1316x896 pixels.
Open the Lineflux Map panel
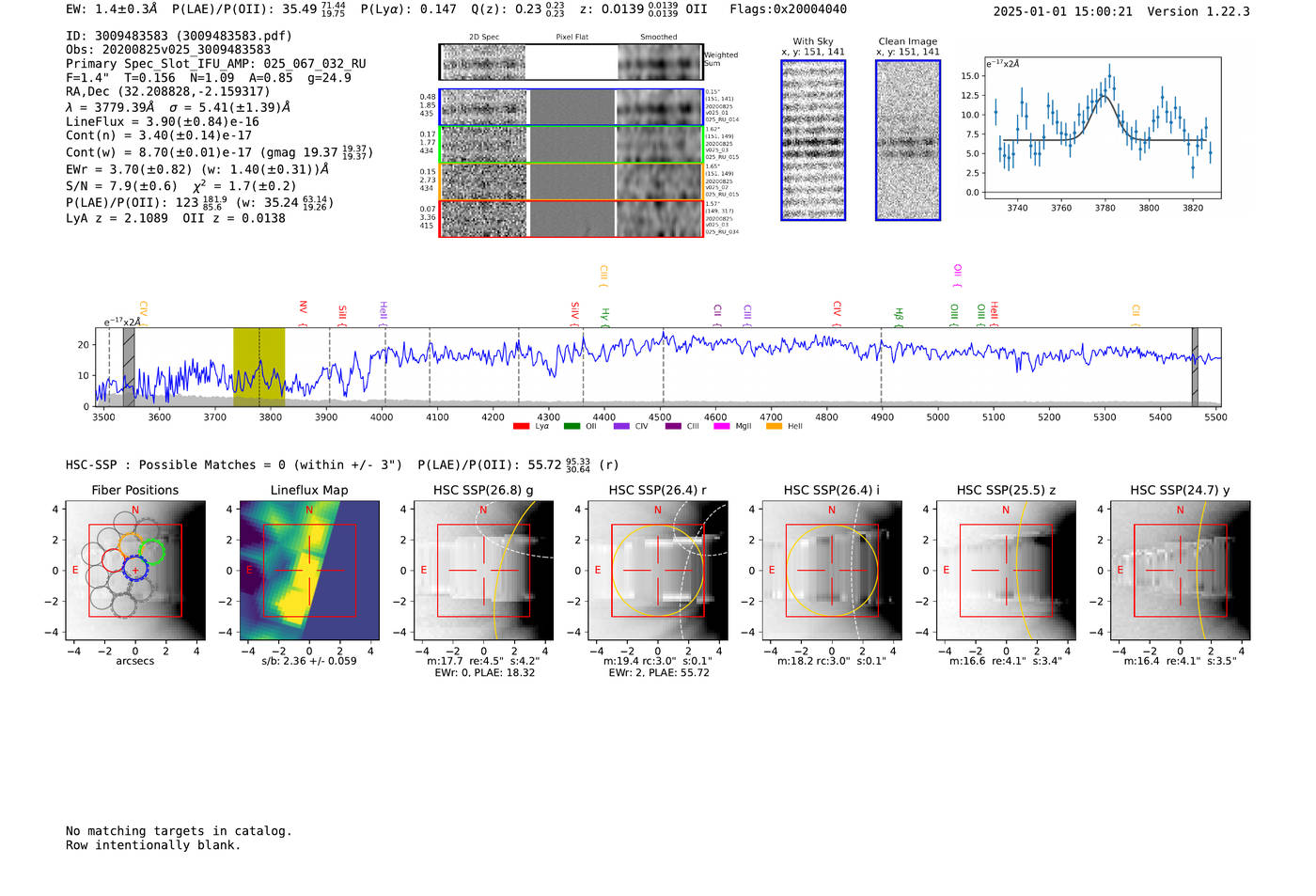pyautogui.click(x=309, y=571)
